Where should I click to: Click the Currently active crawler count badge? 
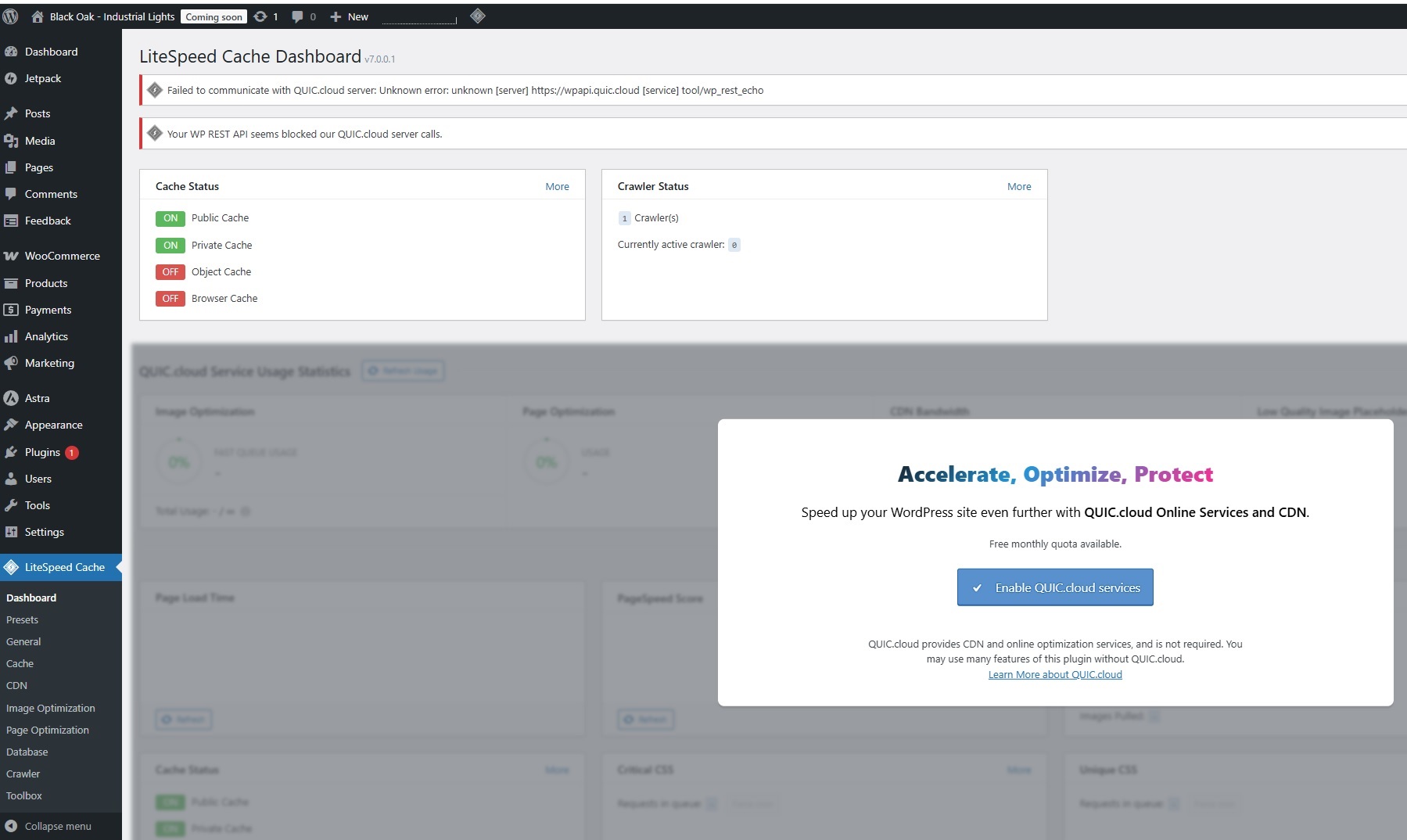[x=734, y=245]
